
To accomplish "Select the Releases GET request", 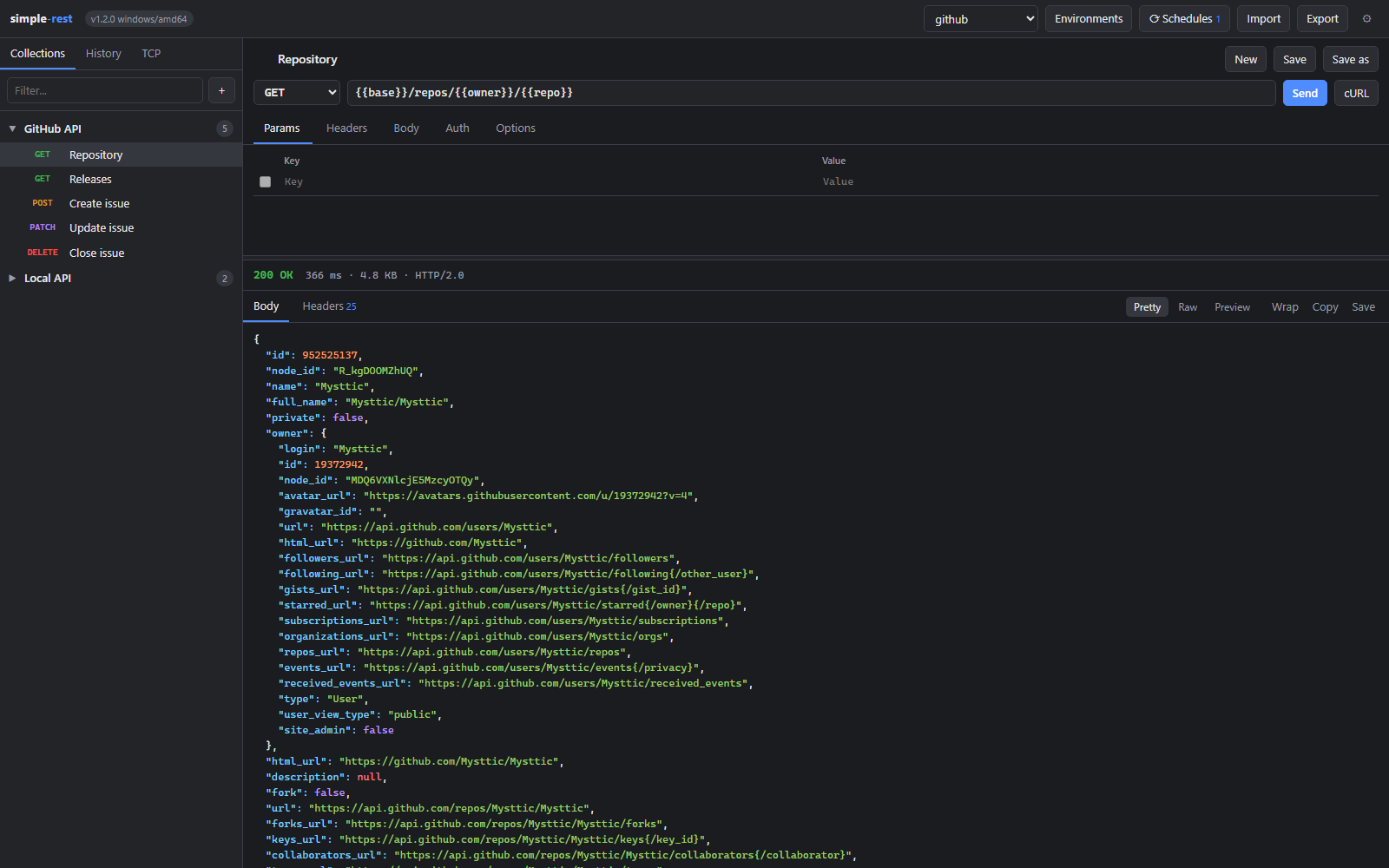I will pyautogui.click(x=122, y=179).
